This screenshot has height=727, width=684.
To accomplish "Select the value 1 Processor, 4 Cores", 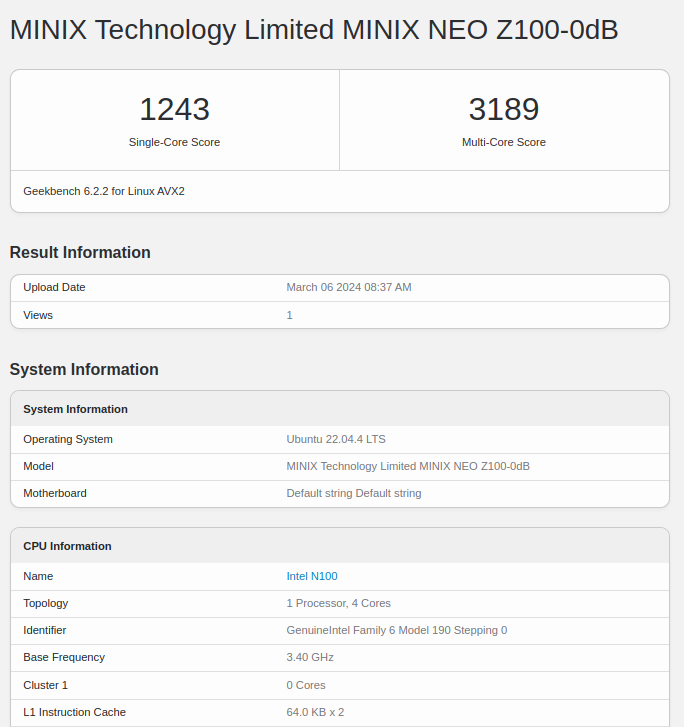I will coord(339,603).
